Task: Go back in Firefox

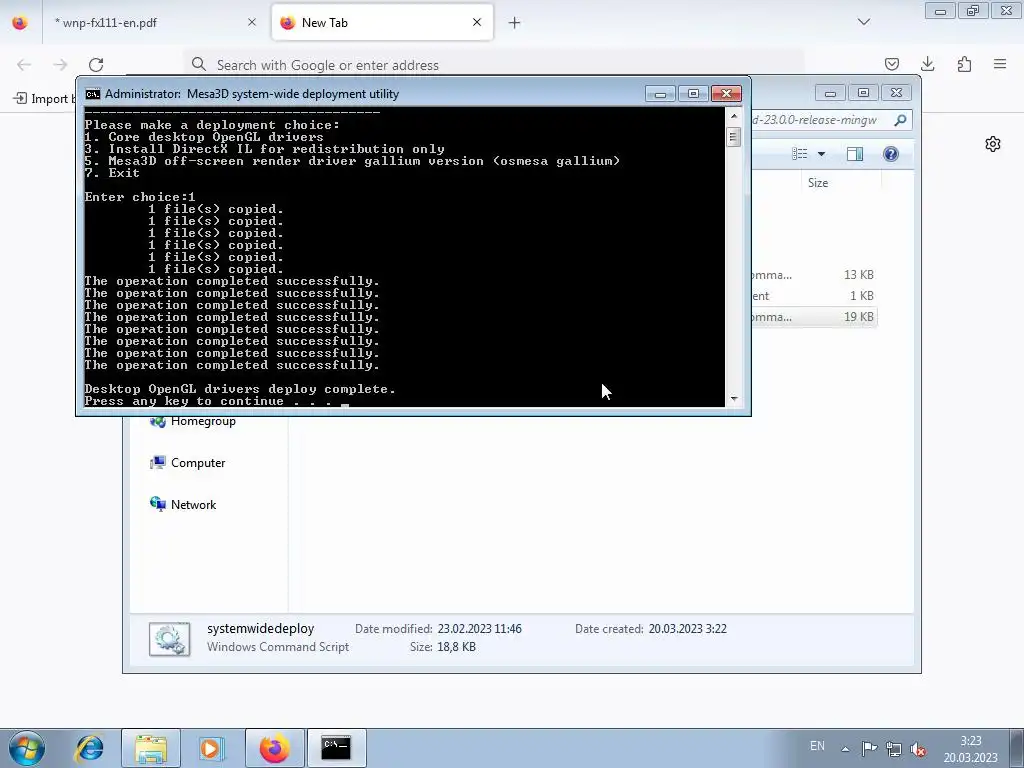Action: pyautogui.click(x=24, y=65)
